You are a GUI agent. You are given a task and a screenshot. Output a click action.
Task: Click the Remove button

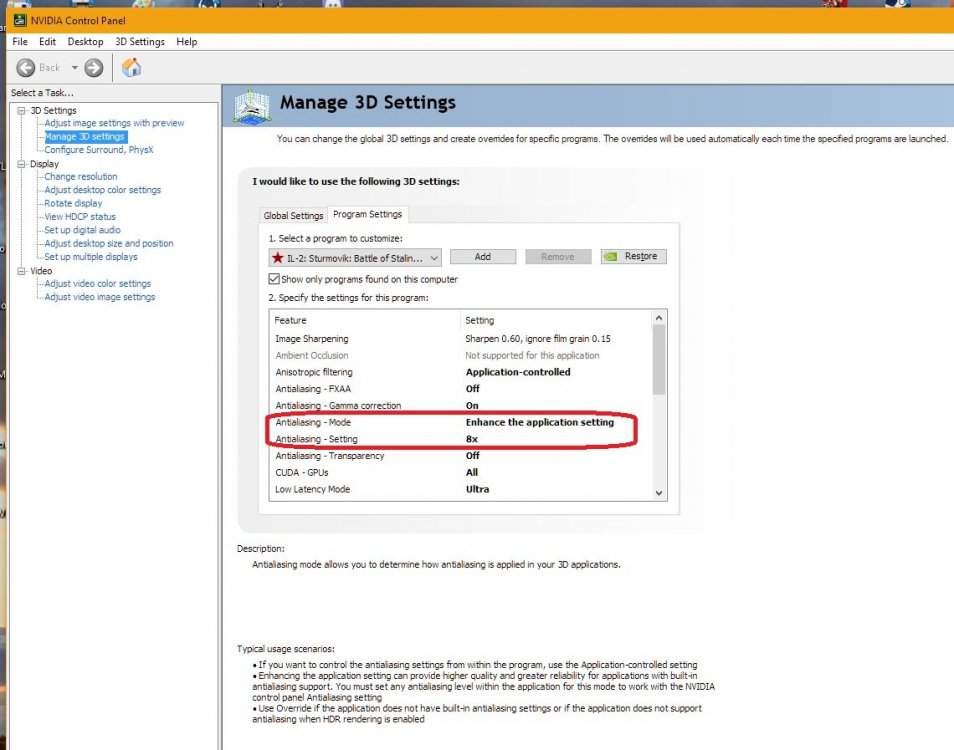(x=558, y=257)
